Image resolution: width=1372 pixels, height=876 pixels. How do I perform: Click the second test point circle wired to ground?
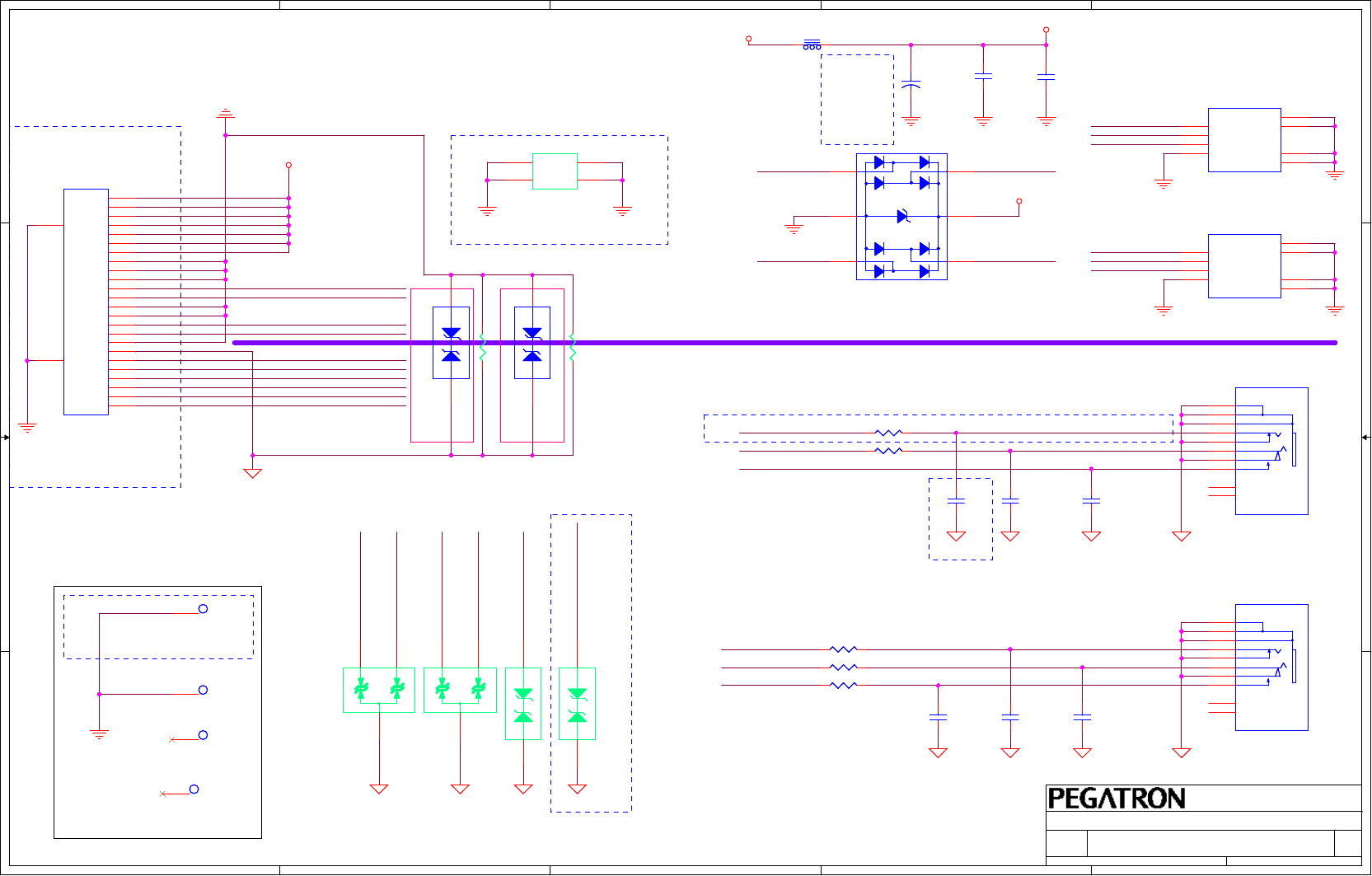pyautogui.click(x=203, y=690)
